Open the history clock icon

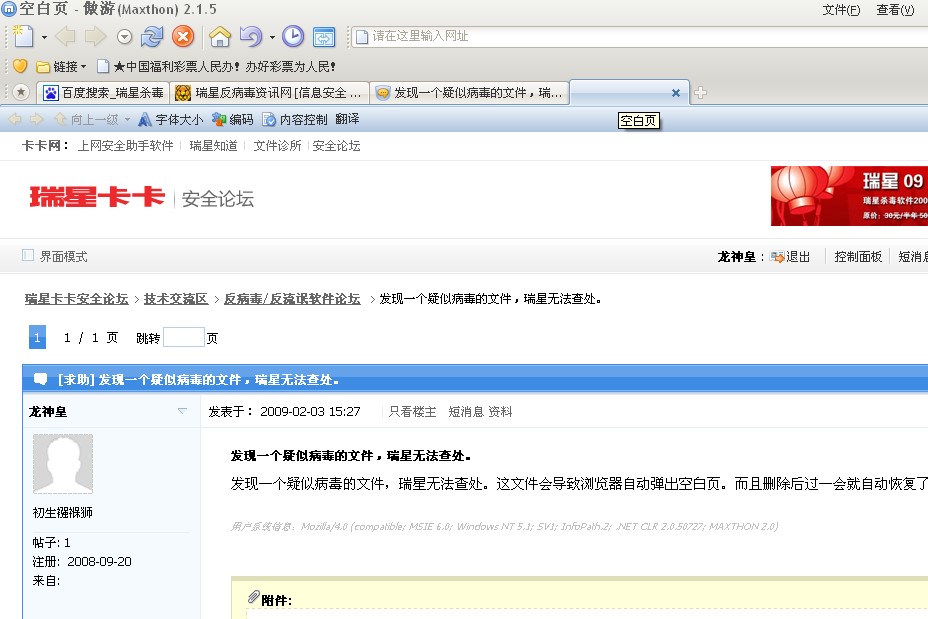pyautogui.click(x=293, y=37)
